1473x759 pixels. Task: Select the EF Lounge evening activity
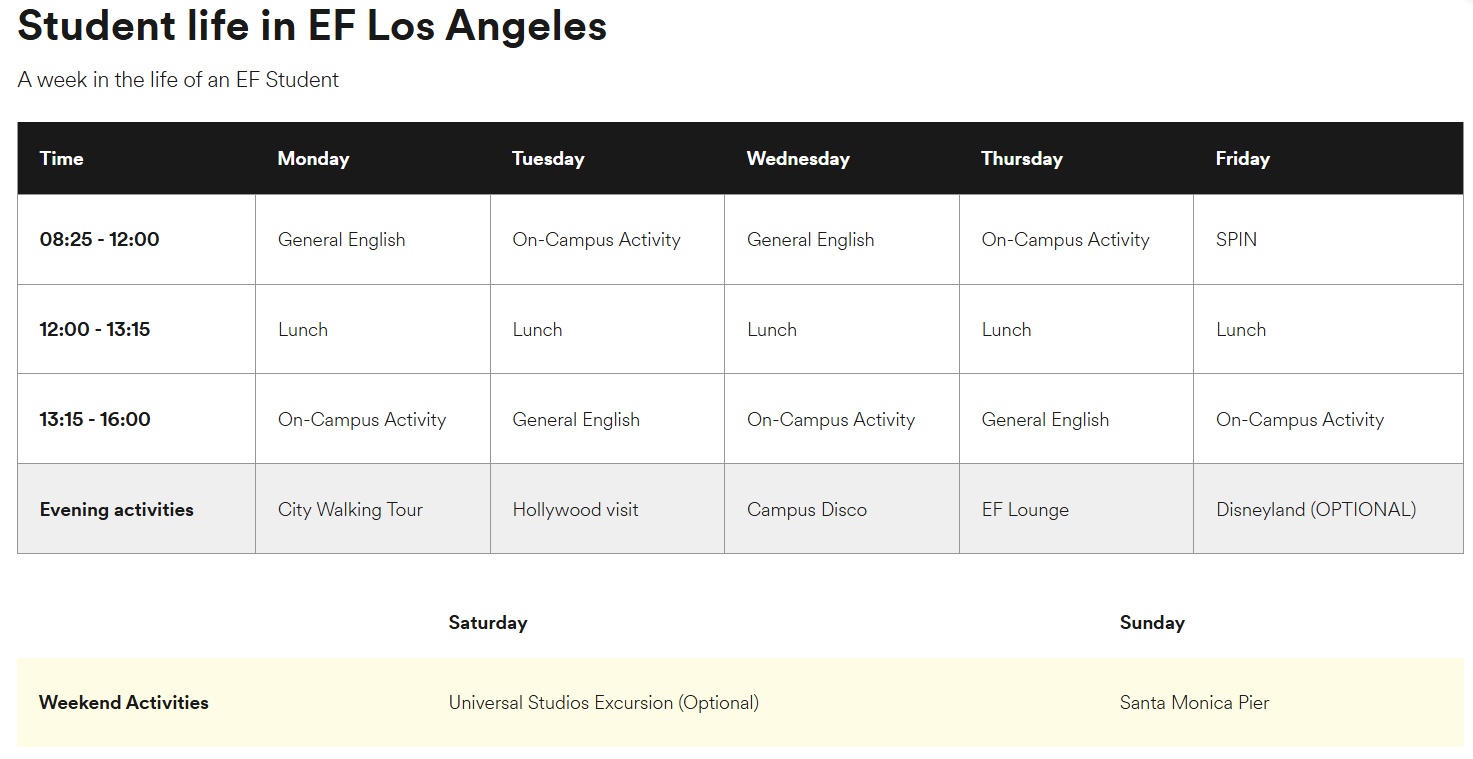click(x=1025, y=510)
